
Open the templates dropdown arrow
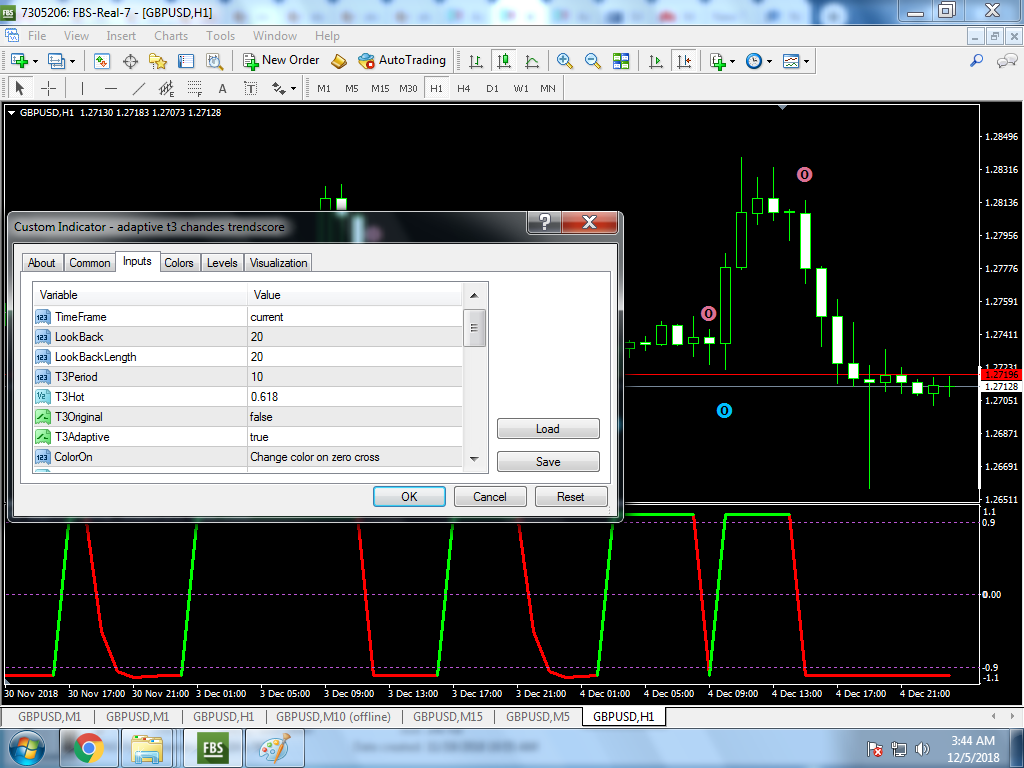[807, 61]
